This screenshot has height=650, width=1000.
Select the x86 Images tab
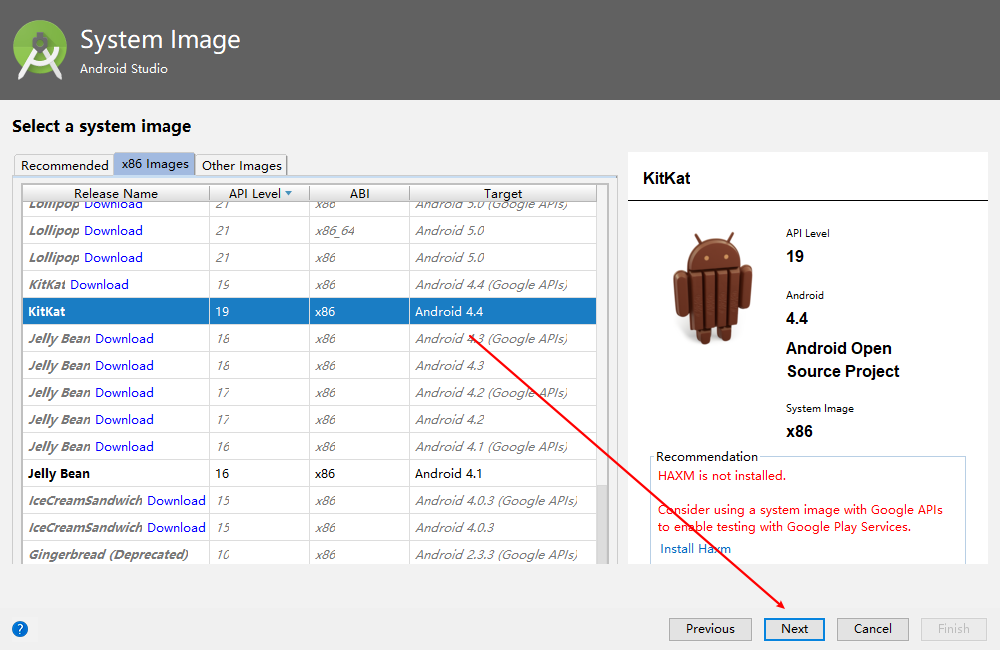[x=155, y=164]
